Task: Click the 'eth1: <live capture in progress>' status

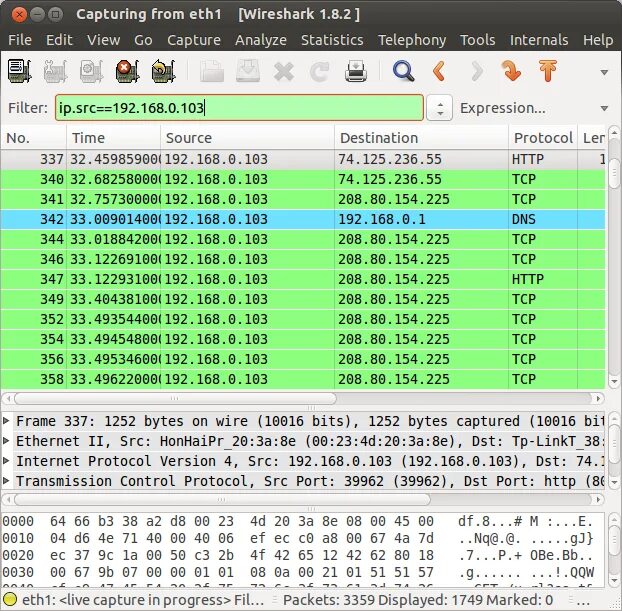Action: [x=143, y=600]
